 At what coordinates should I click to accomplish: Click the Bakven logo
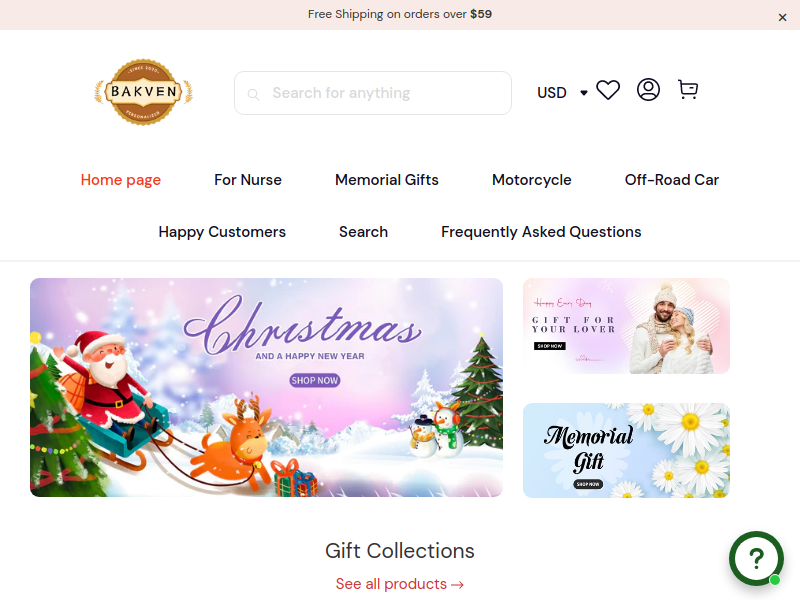[x=143, y=92]
